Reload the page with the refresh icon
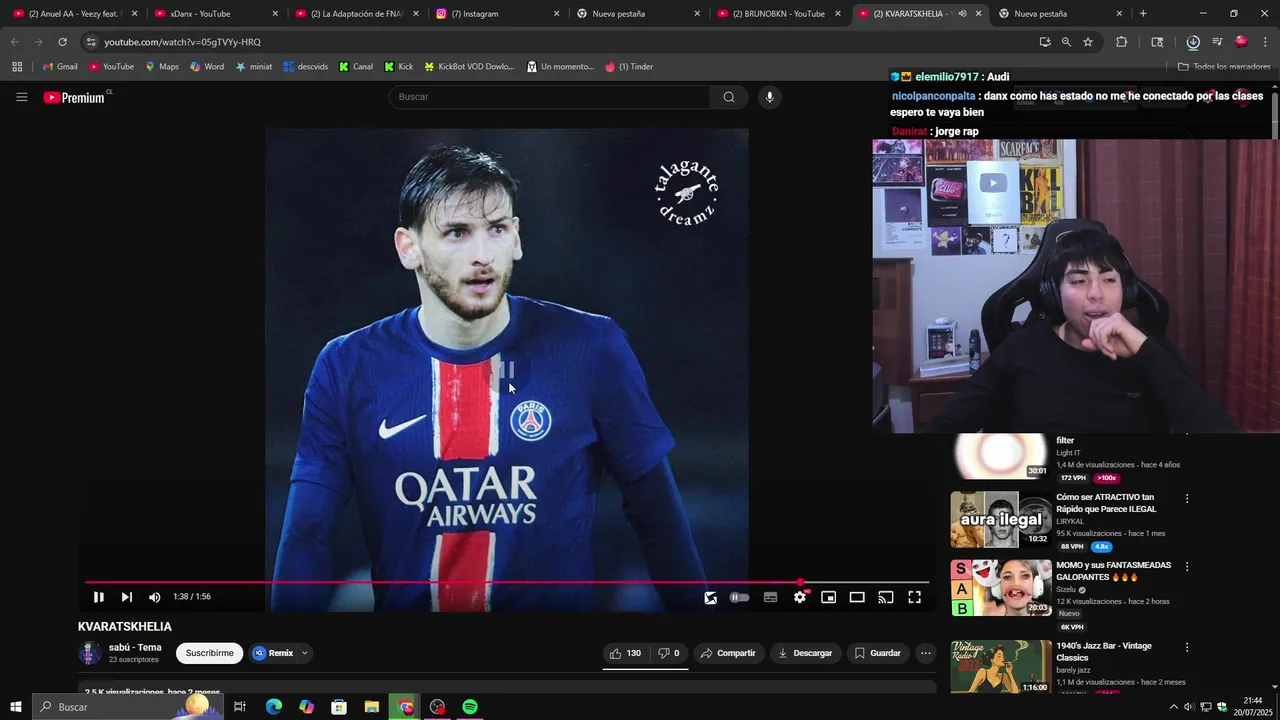Viewport: 1280px width, 720px height. point(62,42)
